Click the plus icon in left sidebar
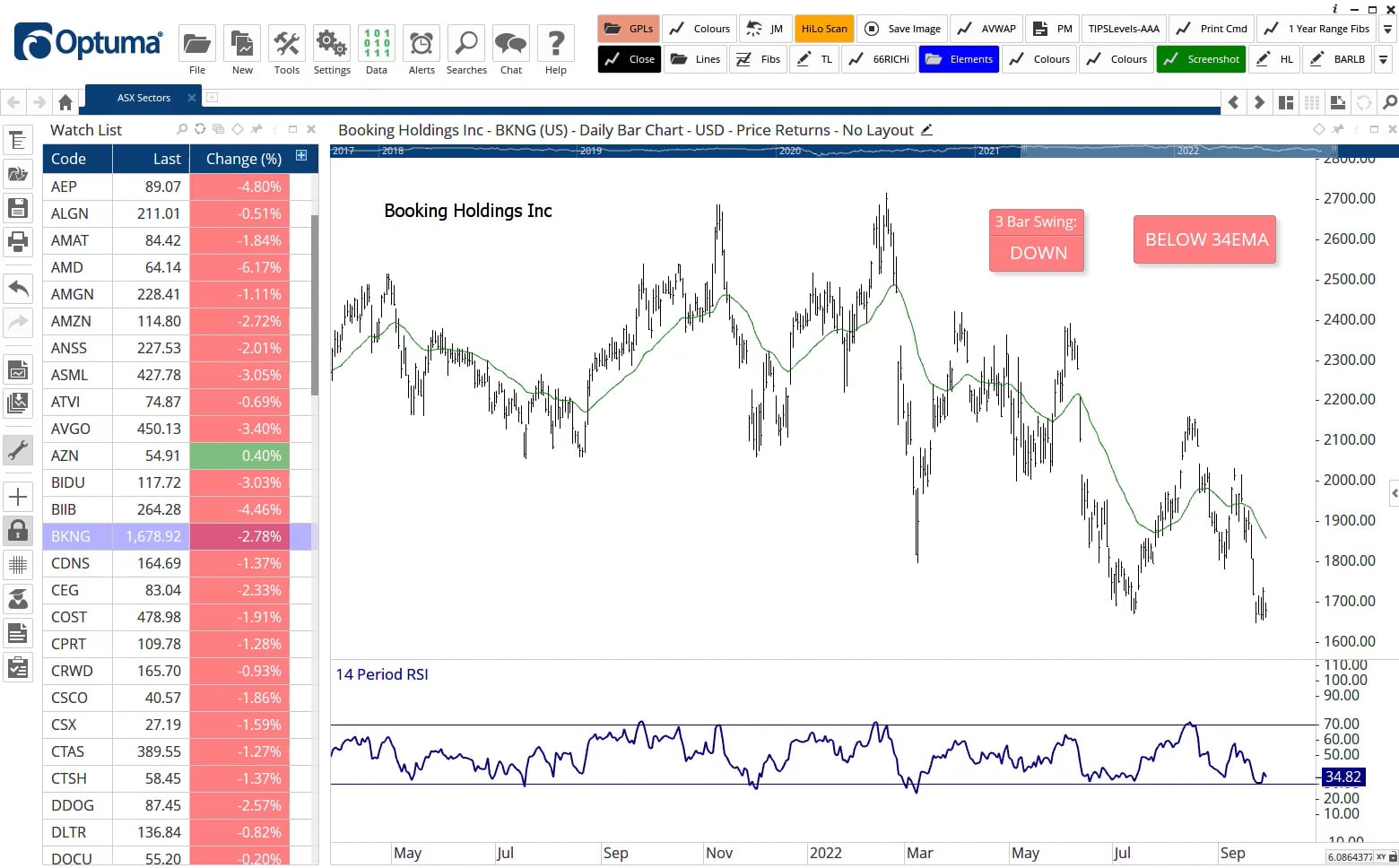 pyautogui.click(x=18, y=497)
